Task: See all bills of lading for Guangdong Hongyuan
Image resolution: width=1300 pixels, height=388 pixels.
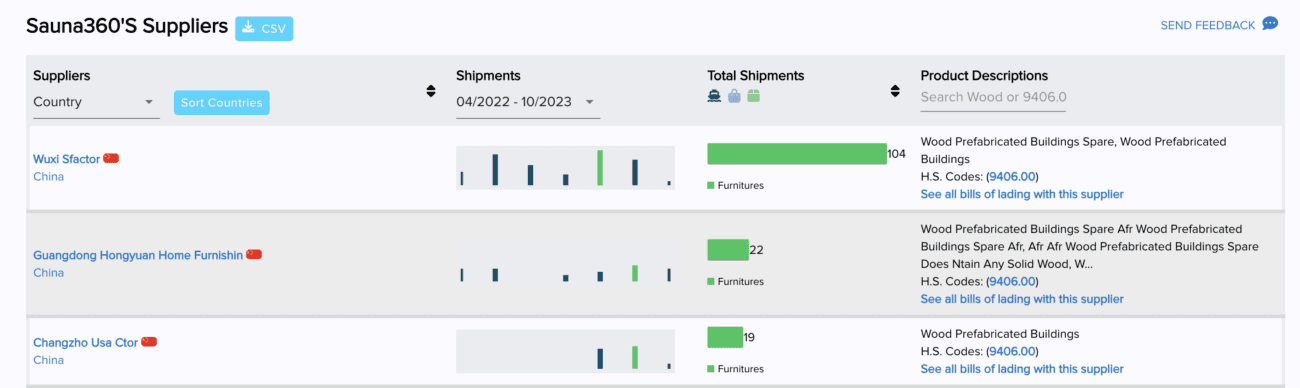Action: tap(1022, 299)
